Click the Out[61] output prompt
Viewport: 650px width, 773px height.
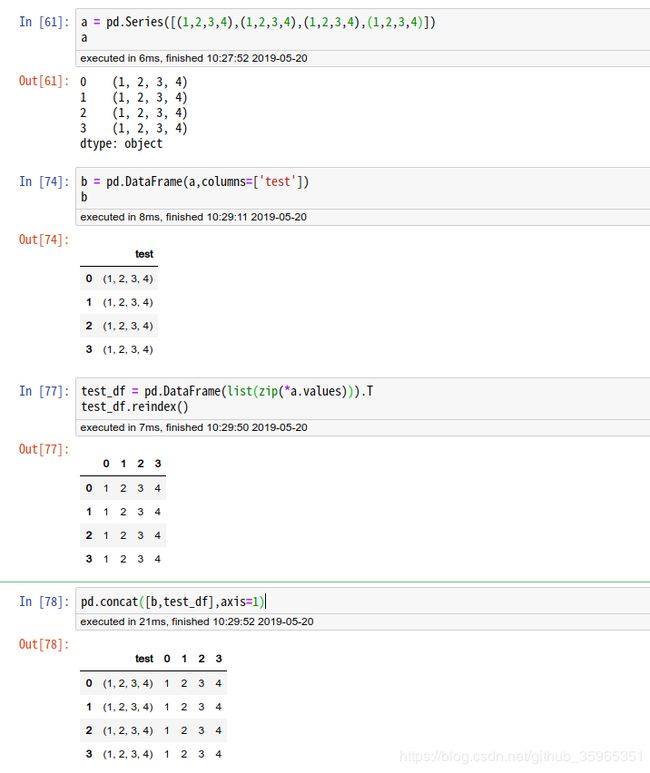click(44, 81)
